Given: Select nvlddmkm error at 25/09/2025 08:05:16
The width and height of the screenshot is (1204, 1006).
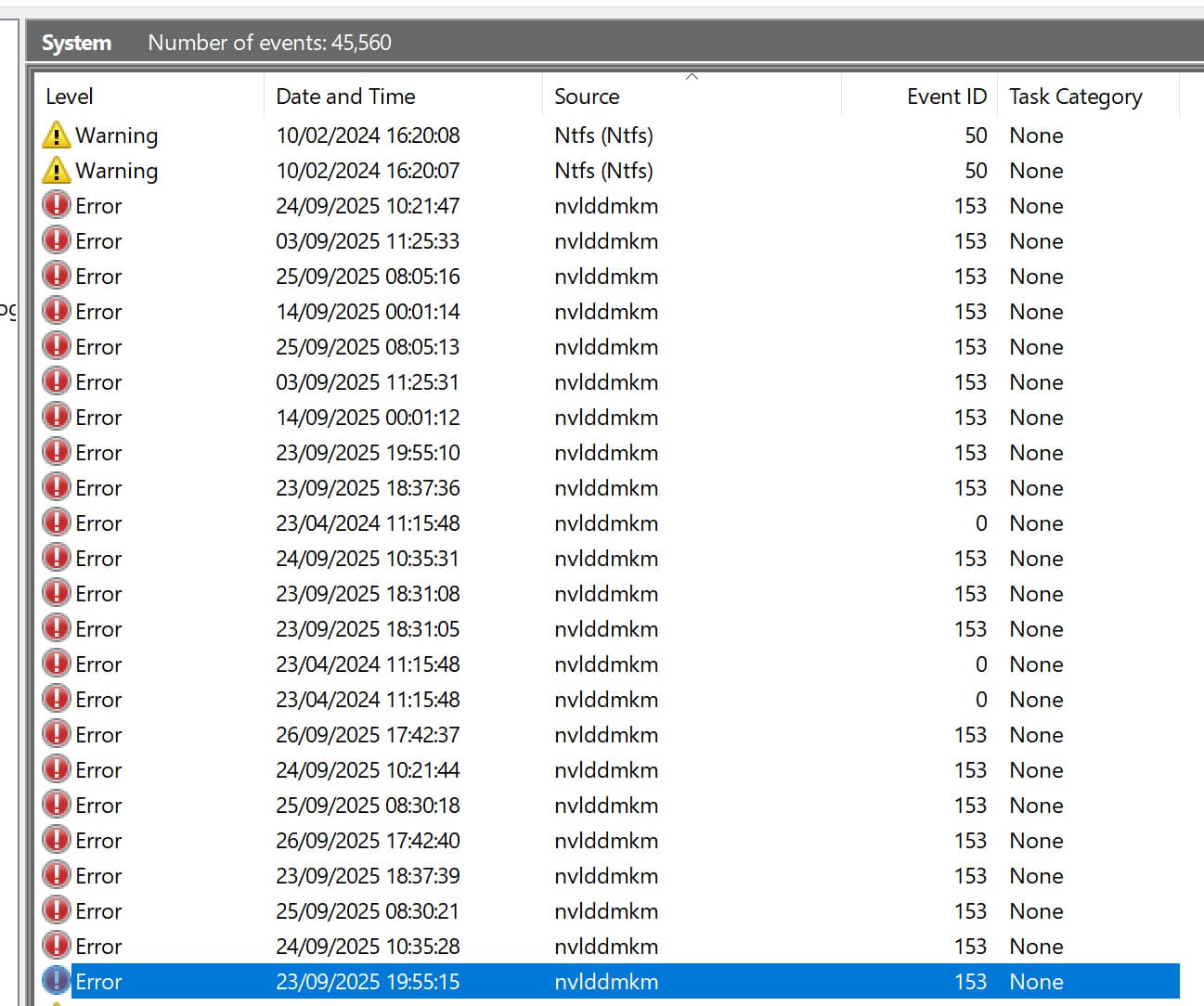Looking at the screenshot, I should tap(368, 277).
